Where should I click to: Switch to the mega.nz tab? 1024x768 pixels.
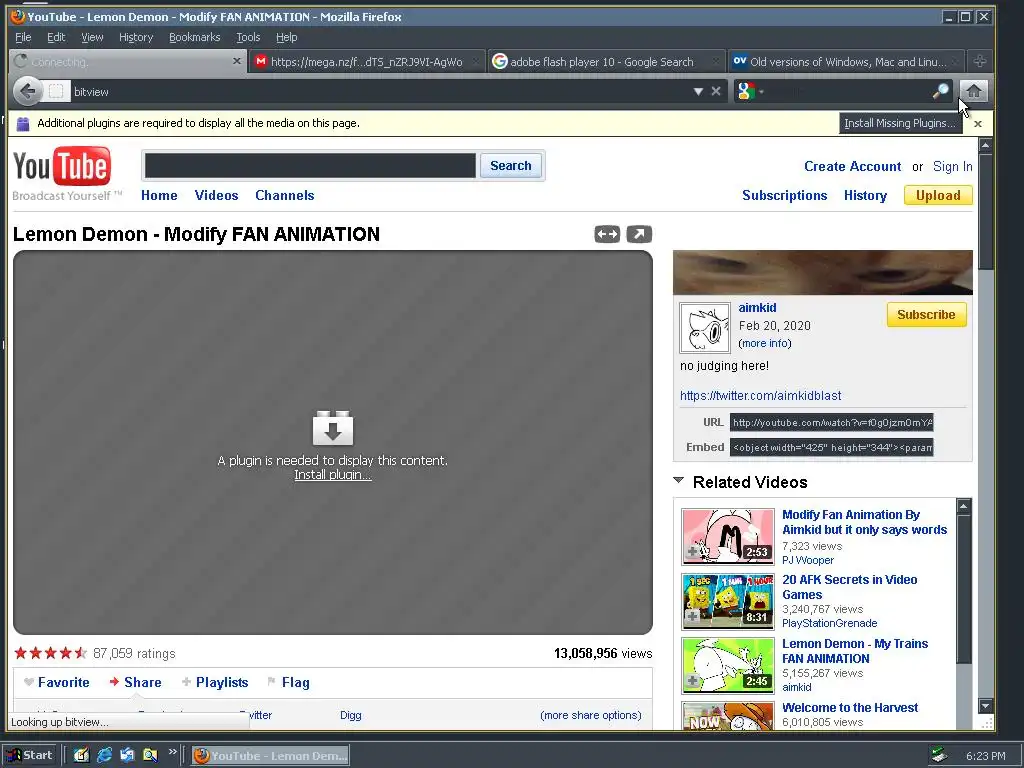(x=367, y=62)
